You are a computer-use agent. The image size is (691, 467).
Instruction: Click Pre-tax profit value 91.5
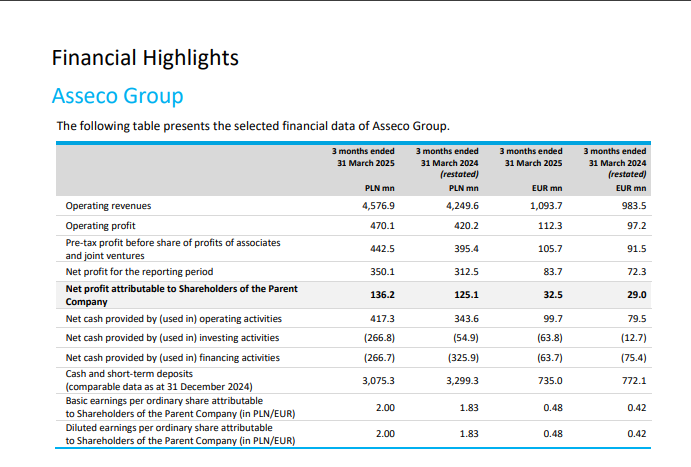tap(637, 249)
